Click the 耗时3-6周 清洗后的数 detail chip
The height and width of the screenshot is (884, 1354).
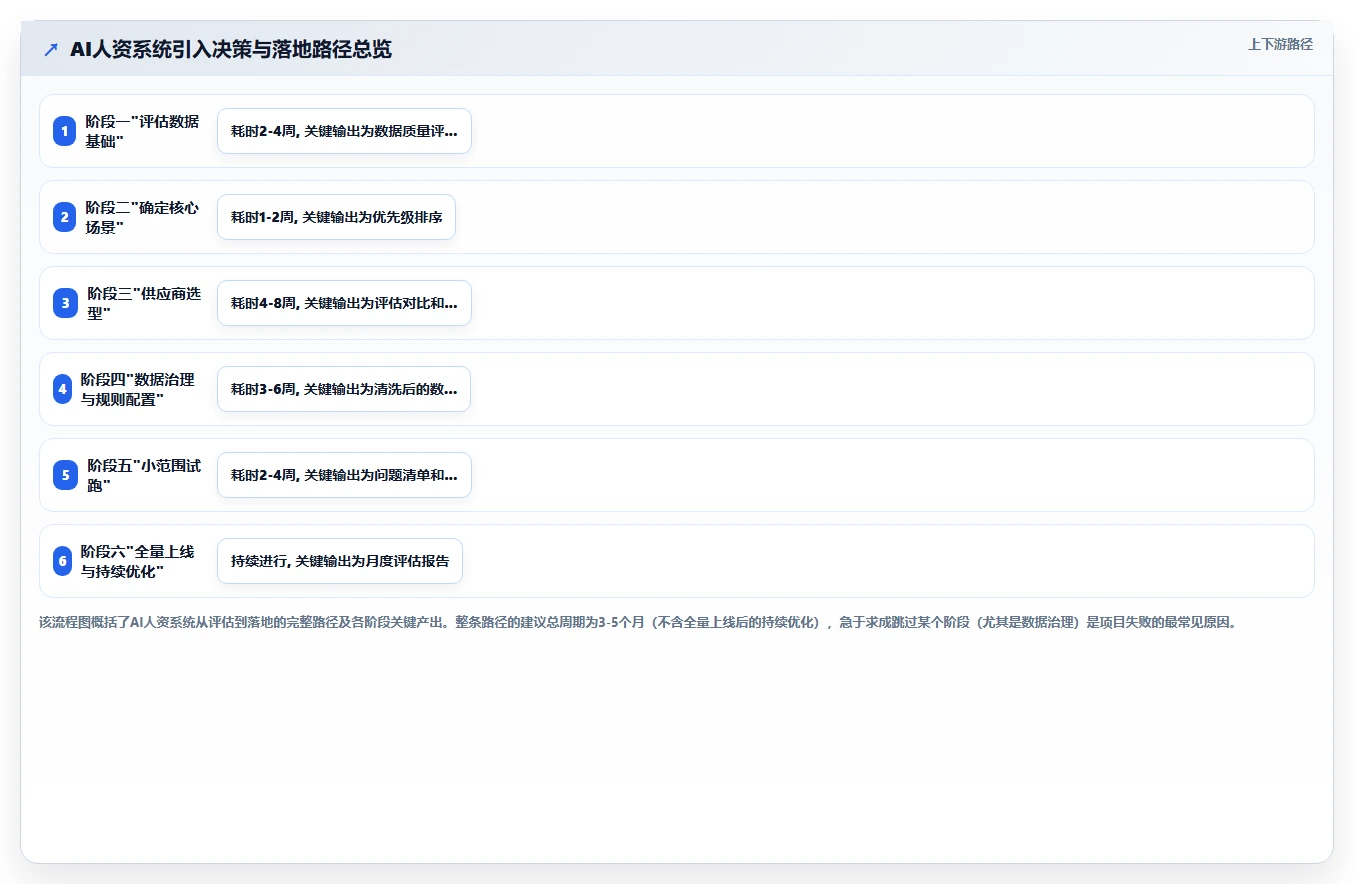344,389
